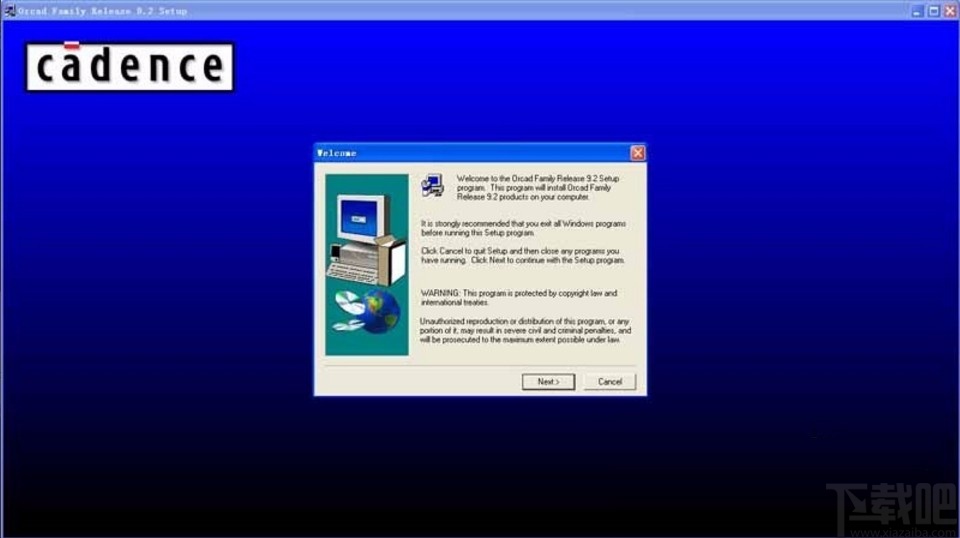Click the Orcad Family Release 9.2 Setup title text
Viewport: 960px width, 538px height.
102,11
